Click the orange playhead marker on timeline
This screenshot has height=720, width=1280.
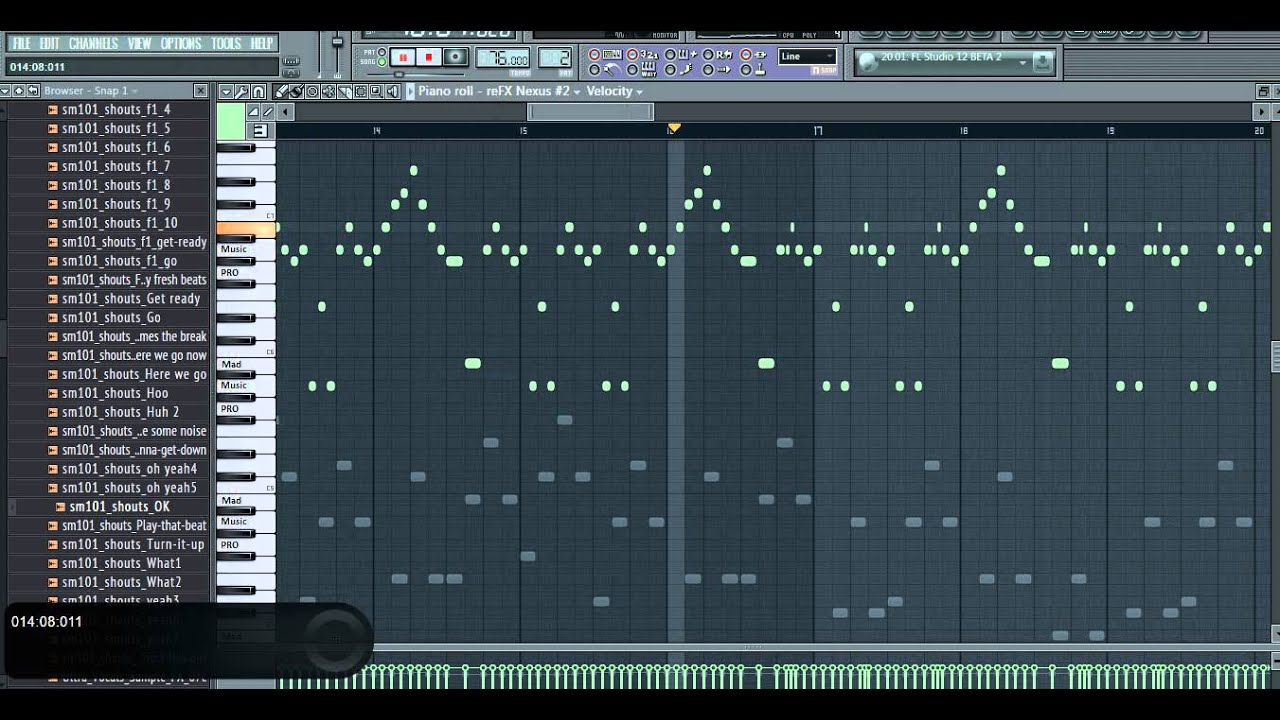coord(674,127)
